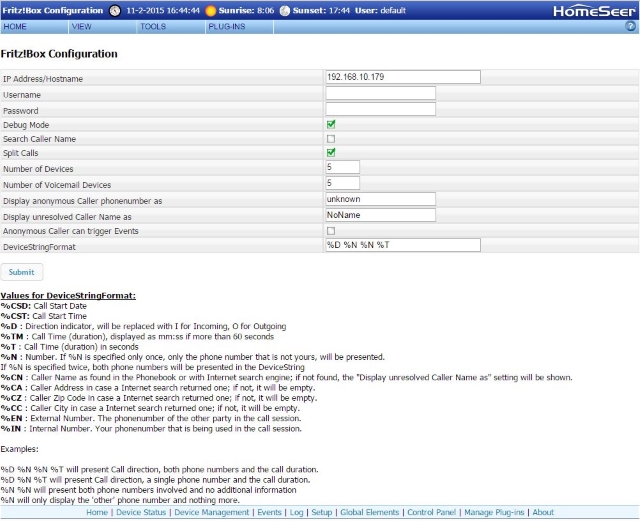Click the Username input field
640x521 pixels.
(x=380, y=93)
